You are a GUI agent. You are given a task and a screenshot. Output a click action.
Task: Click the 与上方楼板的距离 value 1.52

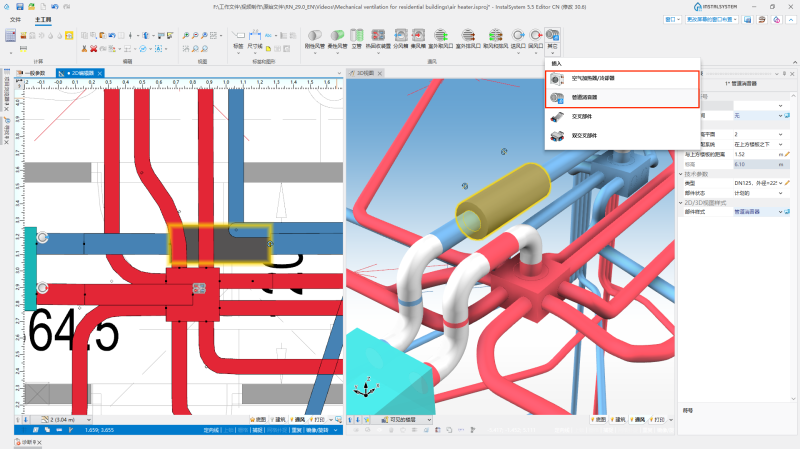click(x=756, y=154)
